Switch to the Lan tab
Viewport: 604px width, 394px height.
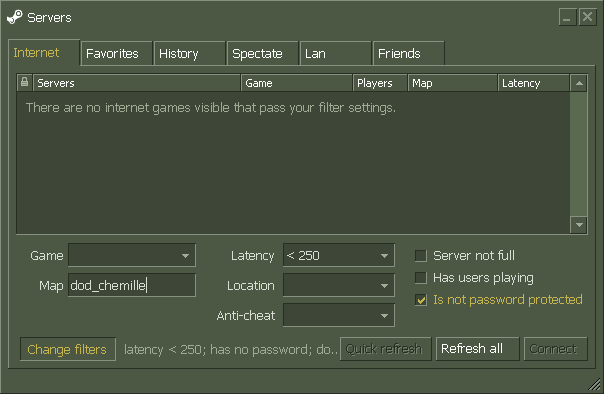coord(336,54)
